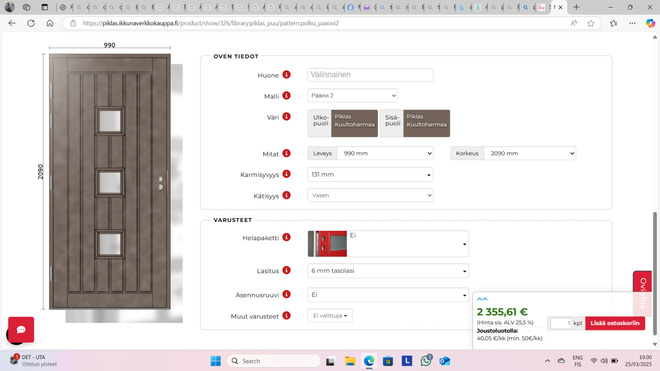This screenshot has height=371, width=660.
Task: Click the info icon next to Lasitus
Action: point(287,270)
